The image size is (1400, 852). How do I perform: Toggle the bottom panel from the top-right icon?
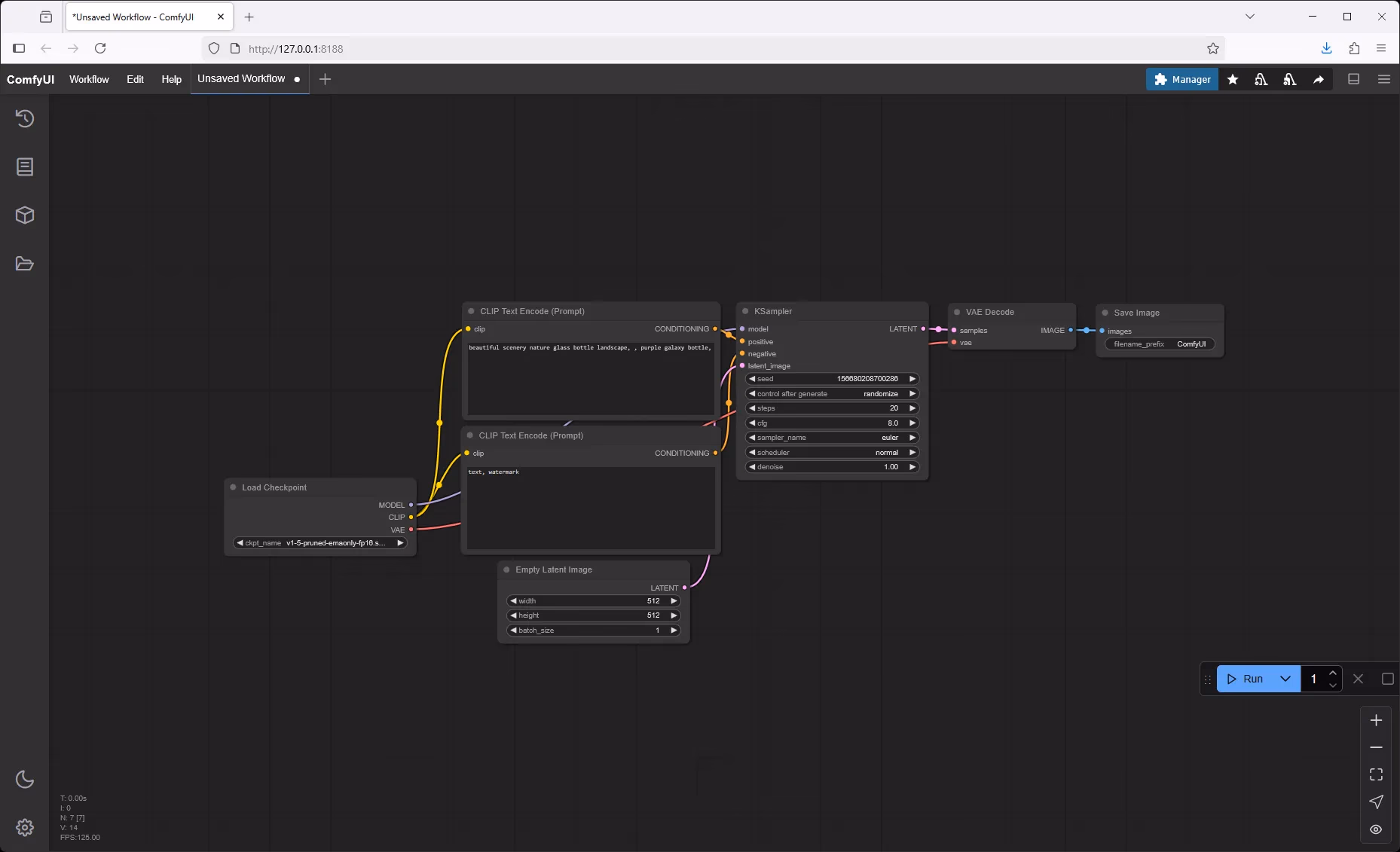click(1354, 79)
